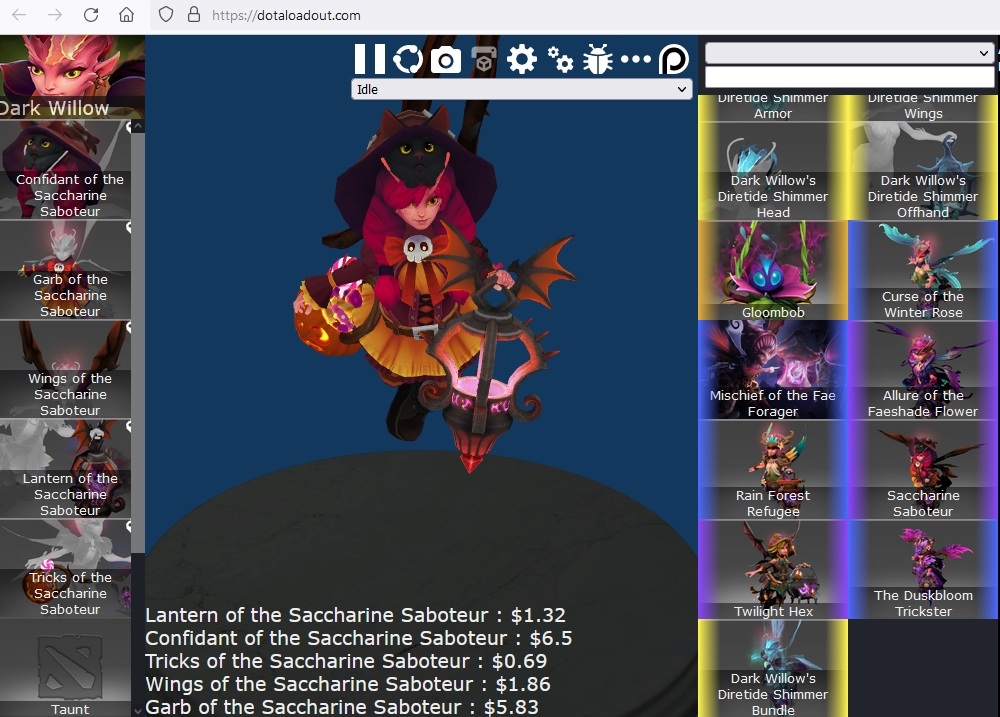Viewport: 1000px width, 717px height.
Task: Choose Dark Willow's Diretide Shimmer Head
Action: 772,171
